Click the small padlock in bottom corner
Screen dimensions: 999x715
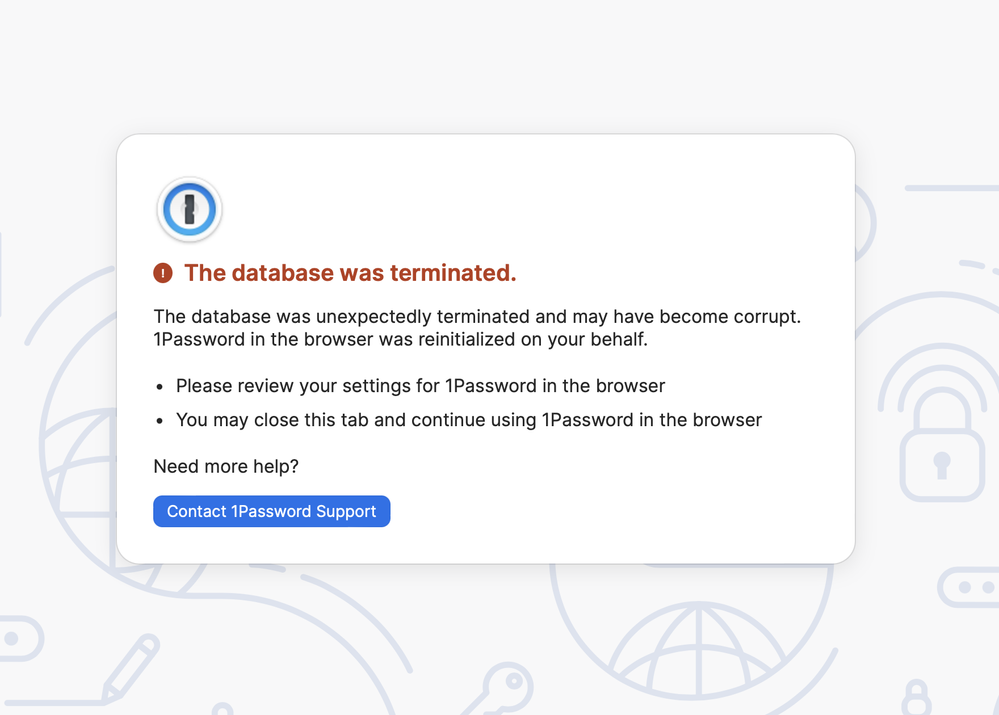tap(916, 698)
